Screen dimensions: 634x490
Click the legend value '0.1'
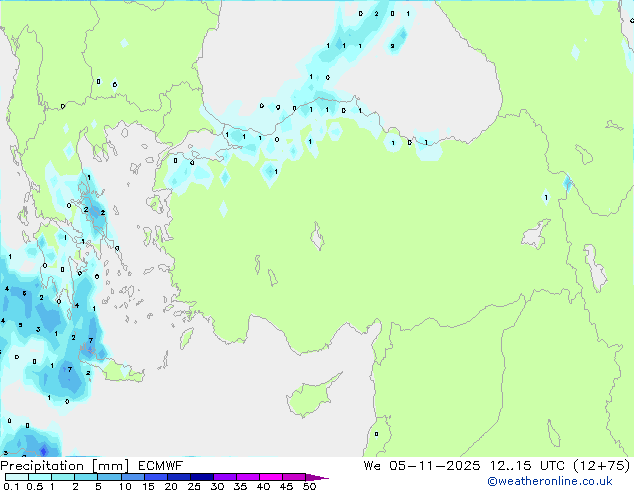tap(11, 486)
